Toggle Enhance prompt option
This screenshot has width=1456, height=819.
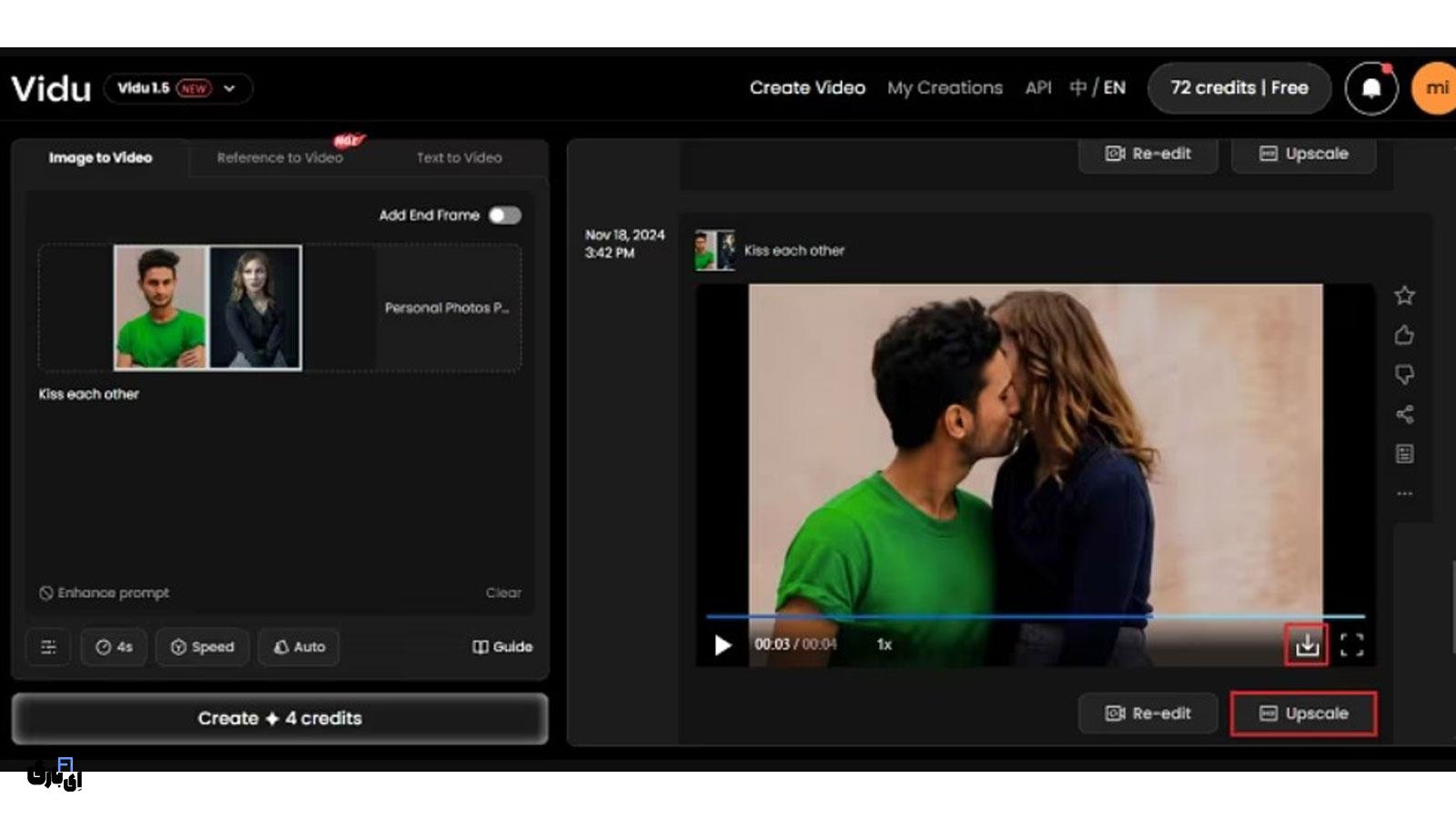click(x=104, y=593)
